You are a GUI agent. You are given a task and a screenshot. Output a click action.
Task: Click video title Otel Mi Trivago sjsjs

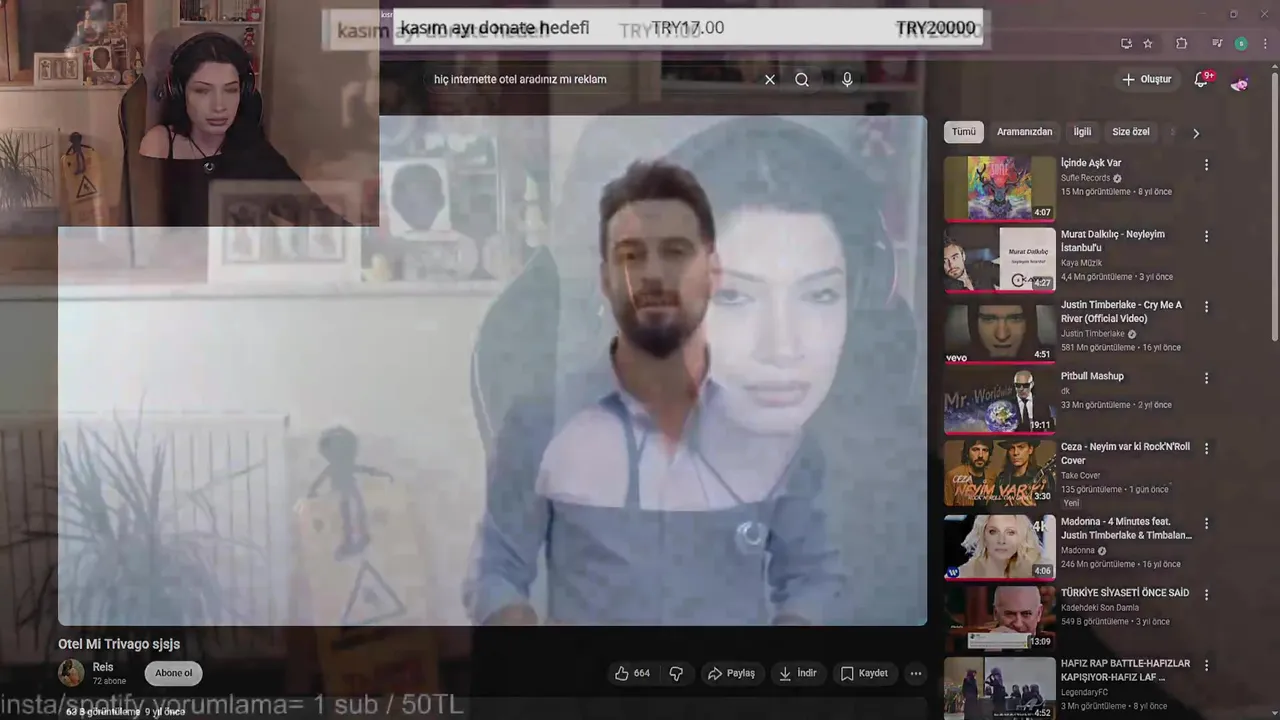click(x=119, y=644)
